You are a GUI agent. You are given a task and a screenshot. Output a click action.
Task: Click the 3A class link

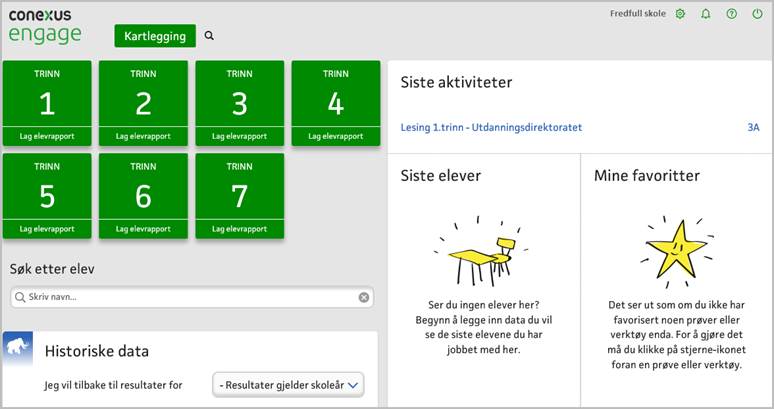[752, 128]
